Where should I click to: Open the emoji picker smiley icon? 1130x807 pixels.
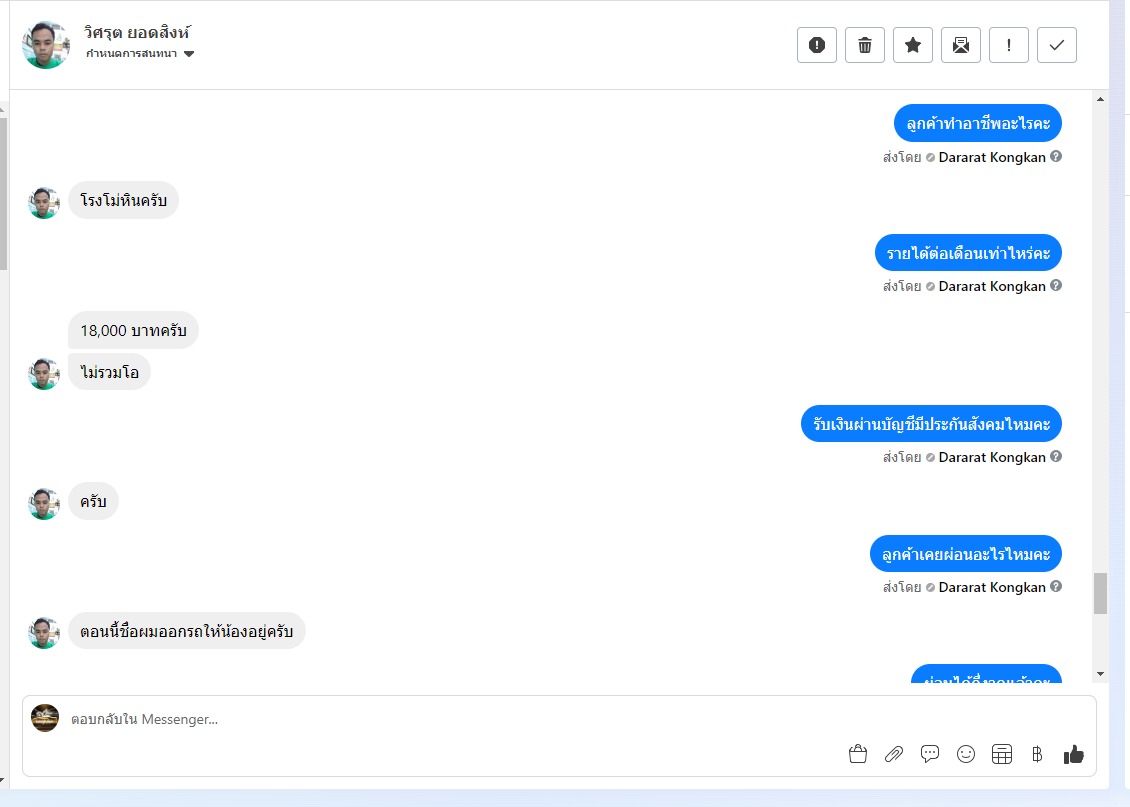[x=966, y=754]
